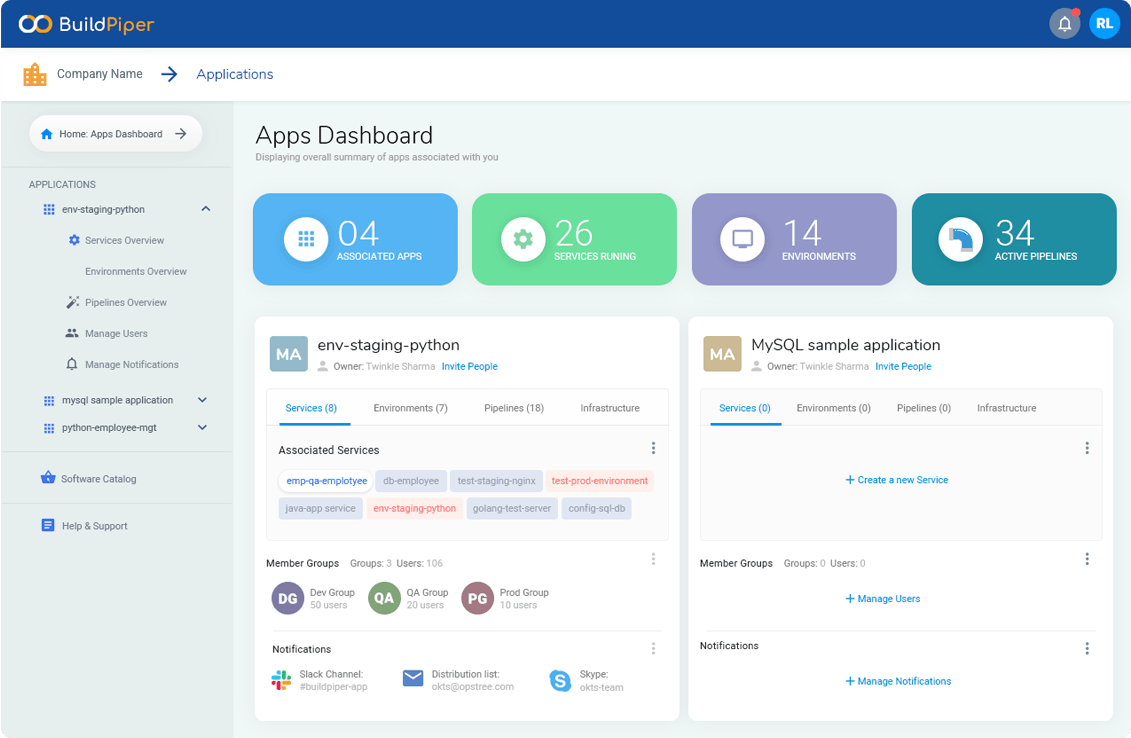
Task: Expand the mysql sample application item
Action: pyautogui.click(x=202, y=400)
